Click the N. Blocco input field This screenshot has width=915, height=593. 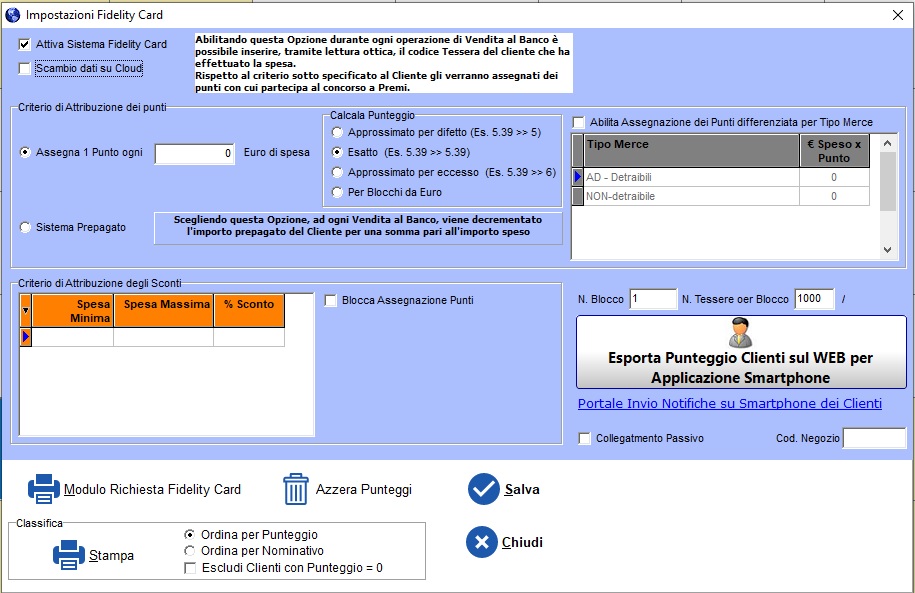[653, 299]
